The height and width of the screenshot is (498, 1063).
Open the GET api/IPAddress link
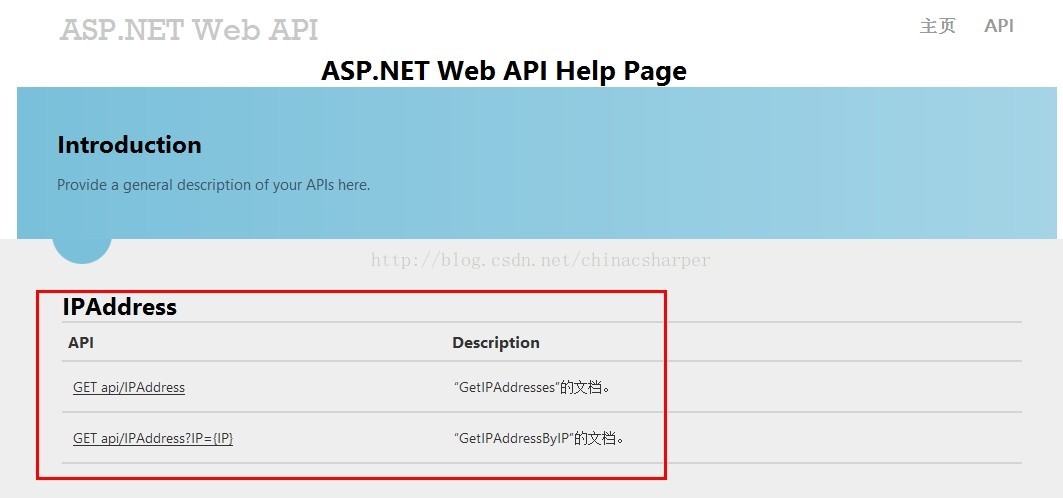click(129, 388)
